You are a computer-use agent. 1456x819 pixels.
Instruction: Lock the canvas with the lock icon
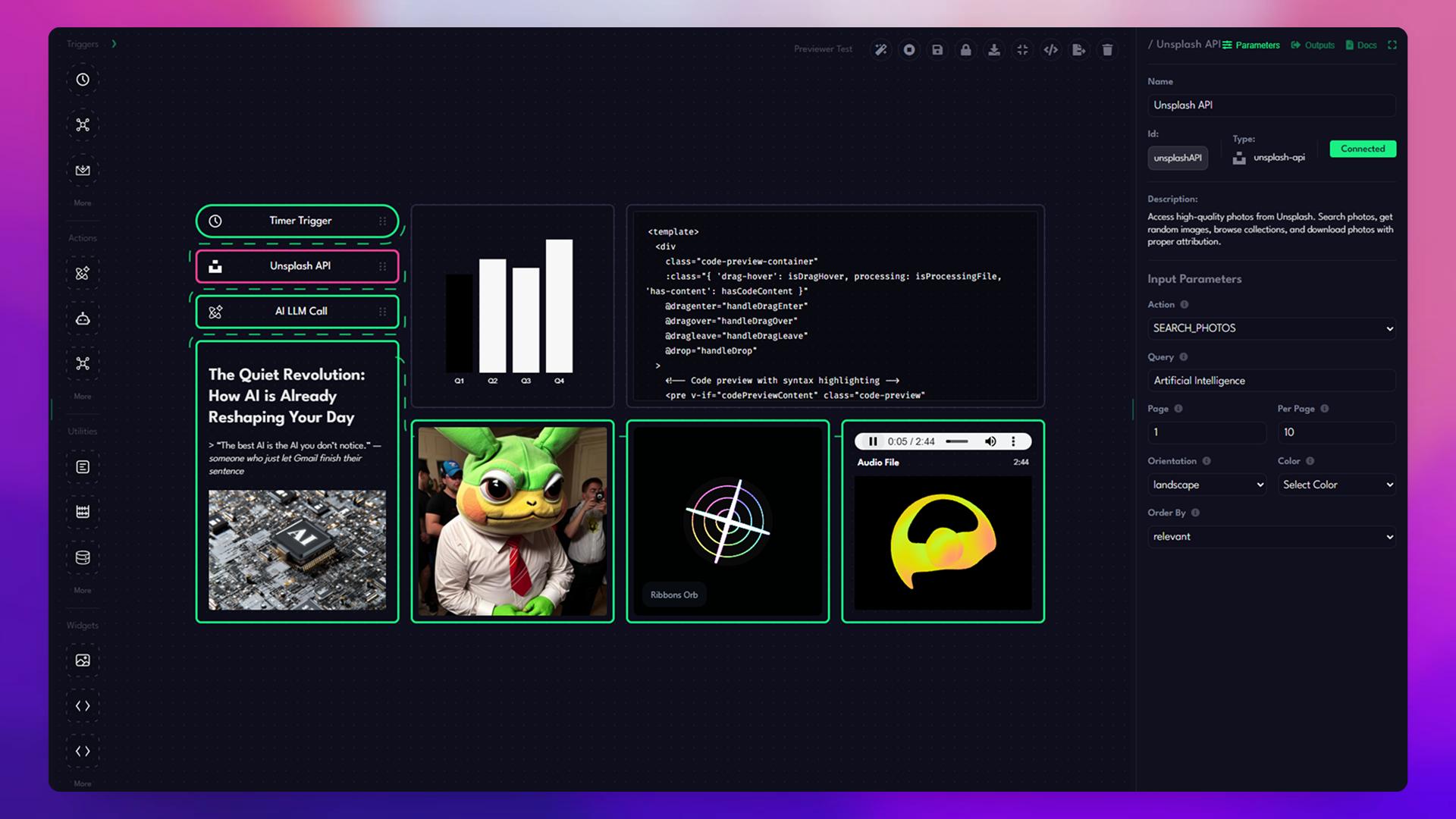coord(965,49)
